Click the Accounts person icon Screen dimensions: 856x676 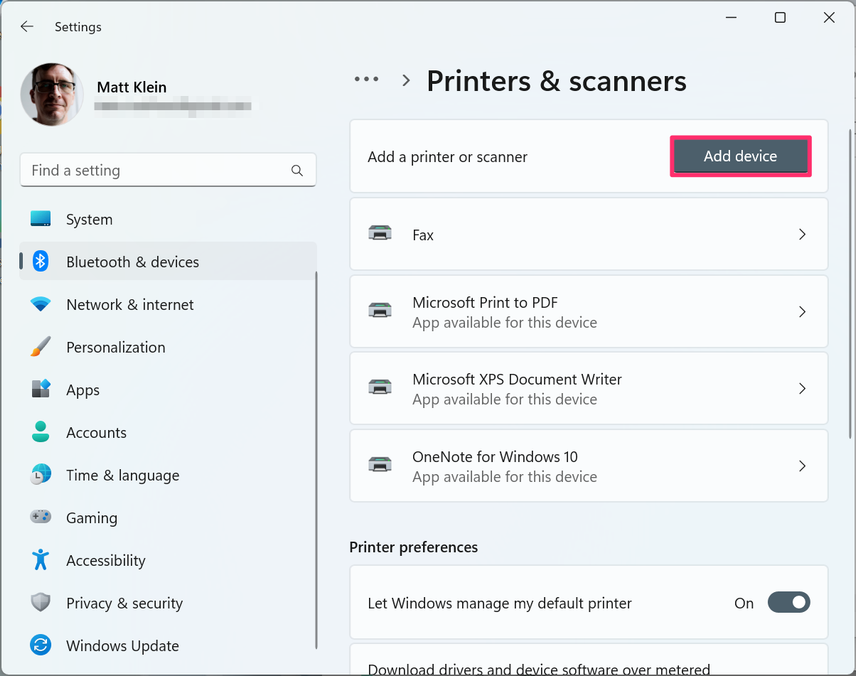[40, 431]
